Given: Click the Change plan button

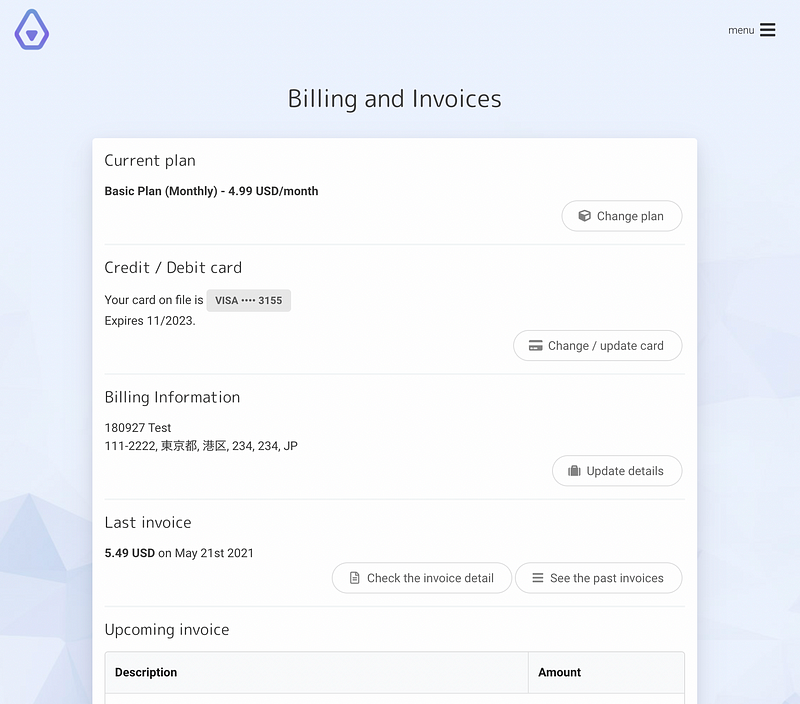Looking at the screenshot, I should pos(621,216).
